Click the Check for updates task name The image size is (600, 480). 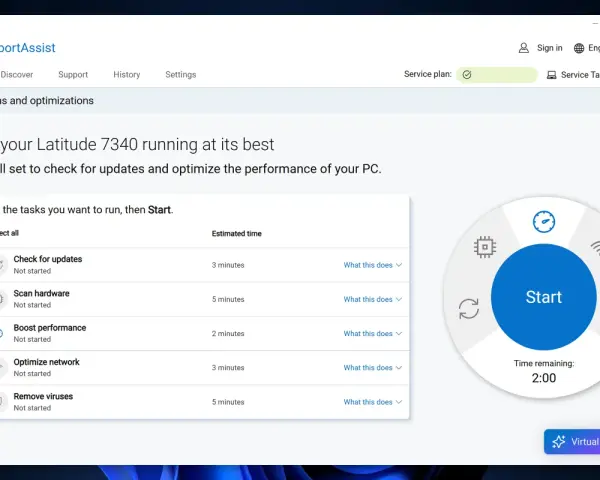(x=48, y=259)
